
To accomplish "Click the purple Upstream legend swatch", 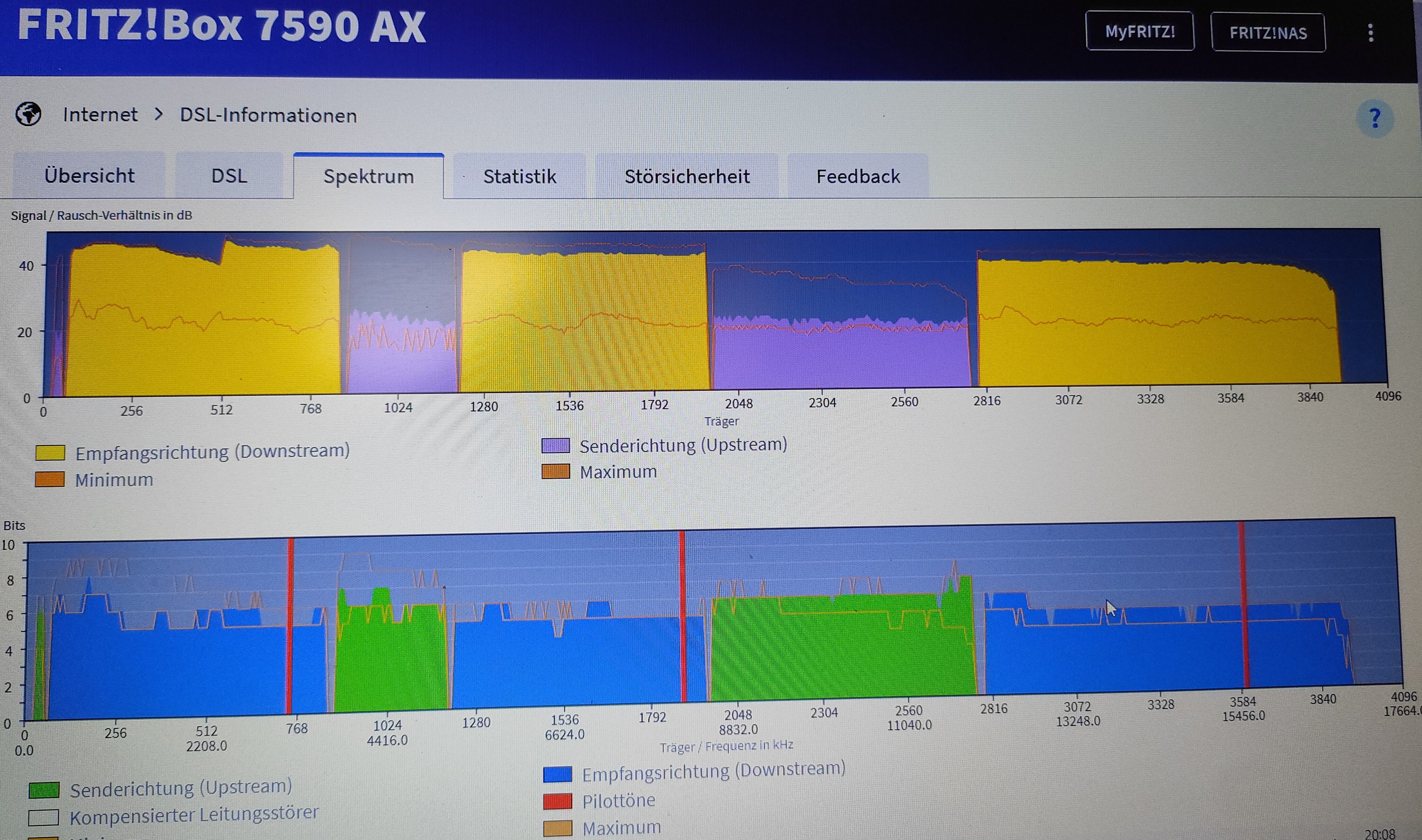I will tap(555, 445).
